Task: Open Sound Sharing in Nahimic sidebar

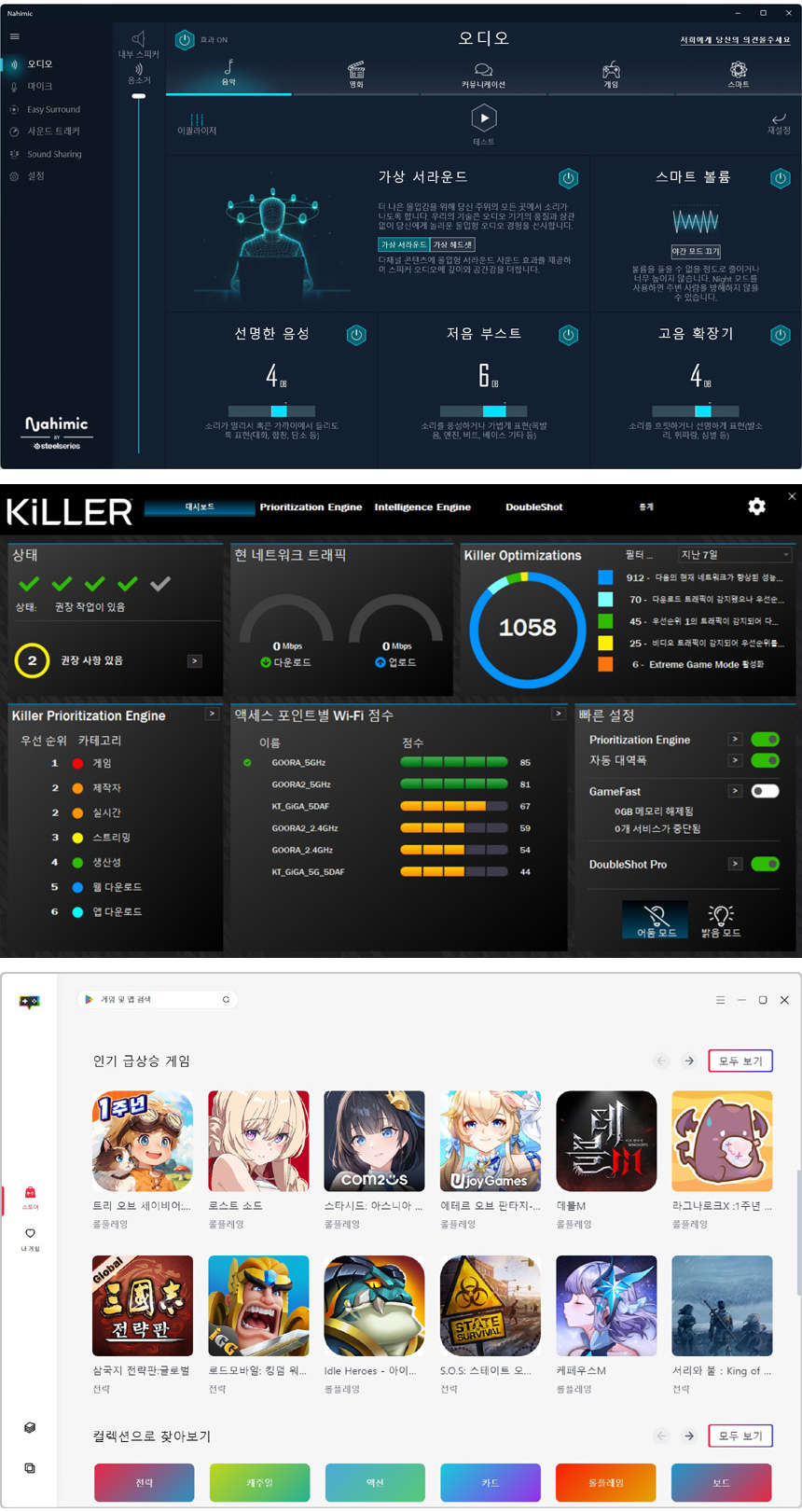Action: point(54,154)
